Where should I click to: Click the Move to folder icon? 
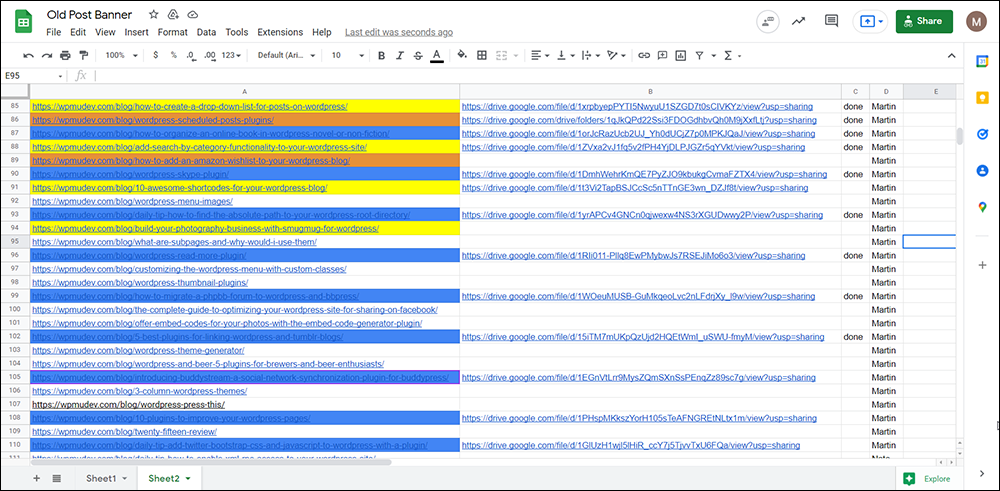[172, 15]
